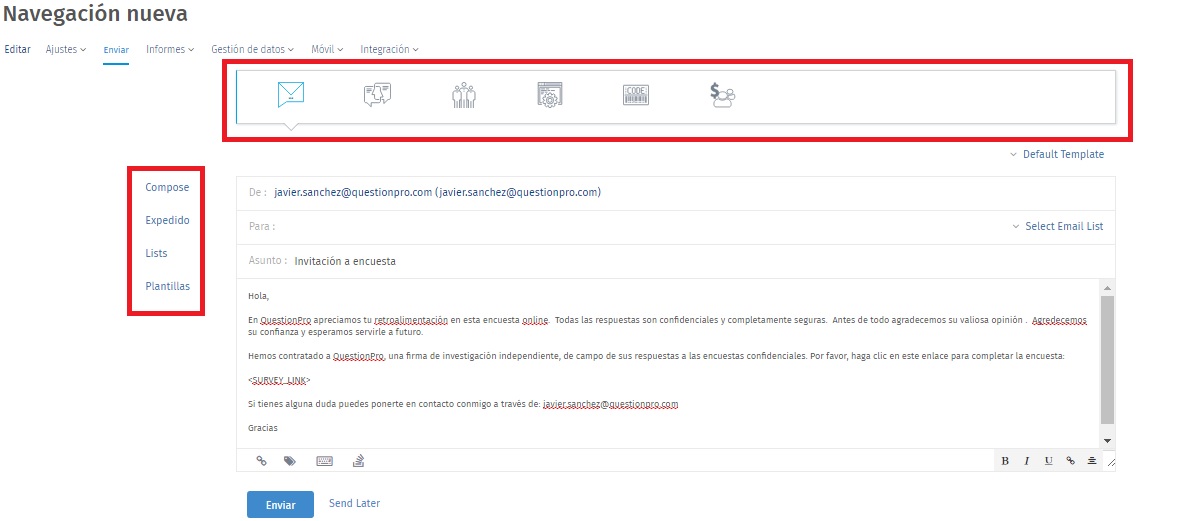1191x521 pixels.
Task: Open the social chat bubbles distribution icon
Action: pyautogui.click(x=377, y=95)
